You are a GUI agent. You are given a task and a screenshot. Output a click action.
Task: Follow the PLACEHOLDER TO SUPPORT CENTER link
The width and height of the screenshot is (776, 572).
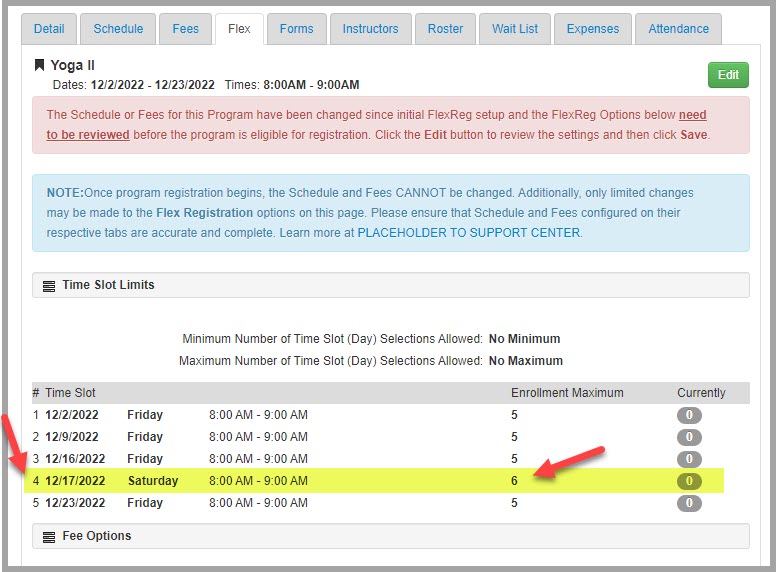pos(468,233)
